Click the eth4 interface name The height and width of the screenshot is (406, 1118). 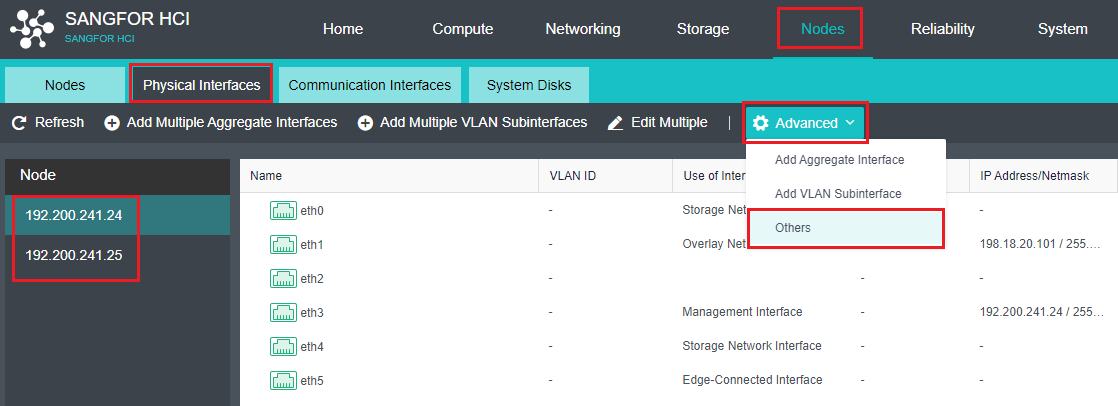(312, 347)
